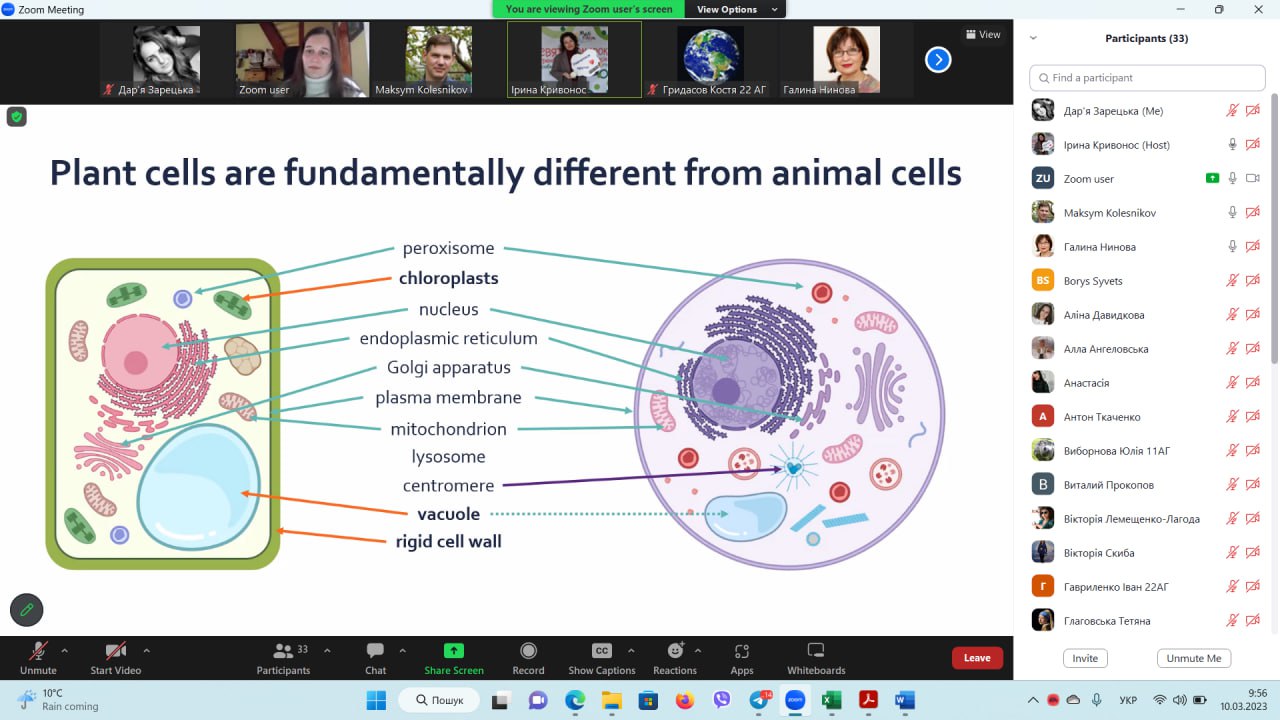This screenshot has height=720, width=1280.
Task: Click the green encryption shield icon
Action: pyautogui.click(x=16, y=117)
